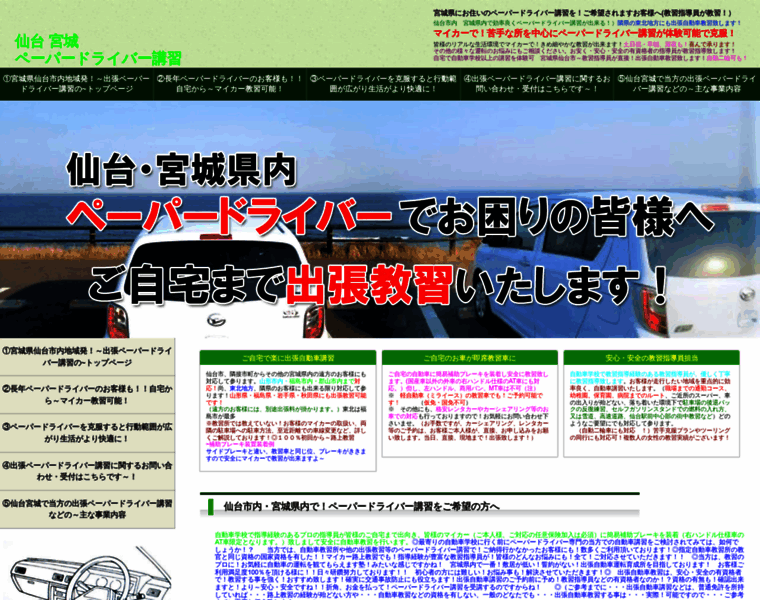
Task: Open top nav item ⑤主な事業内容
Action: [x=686, y=84]
